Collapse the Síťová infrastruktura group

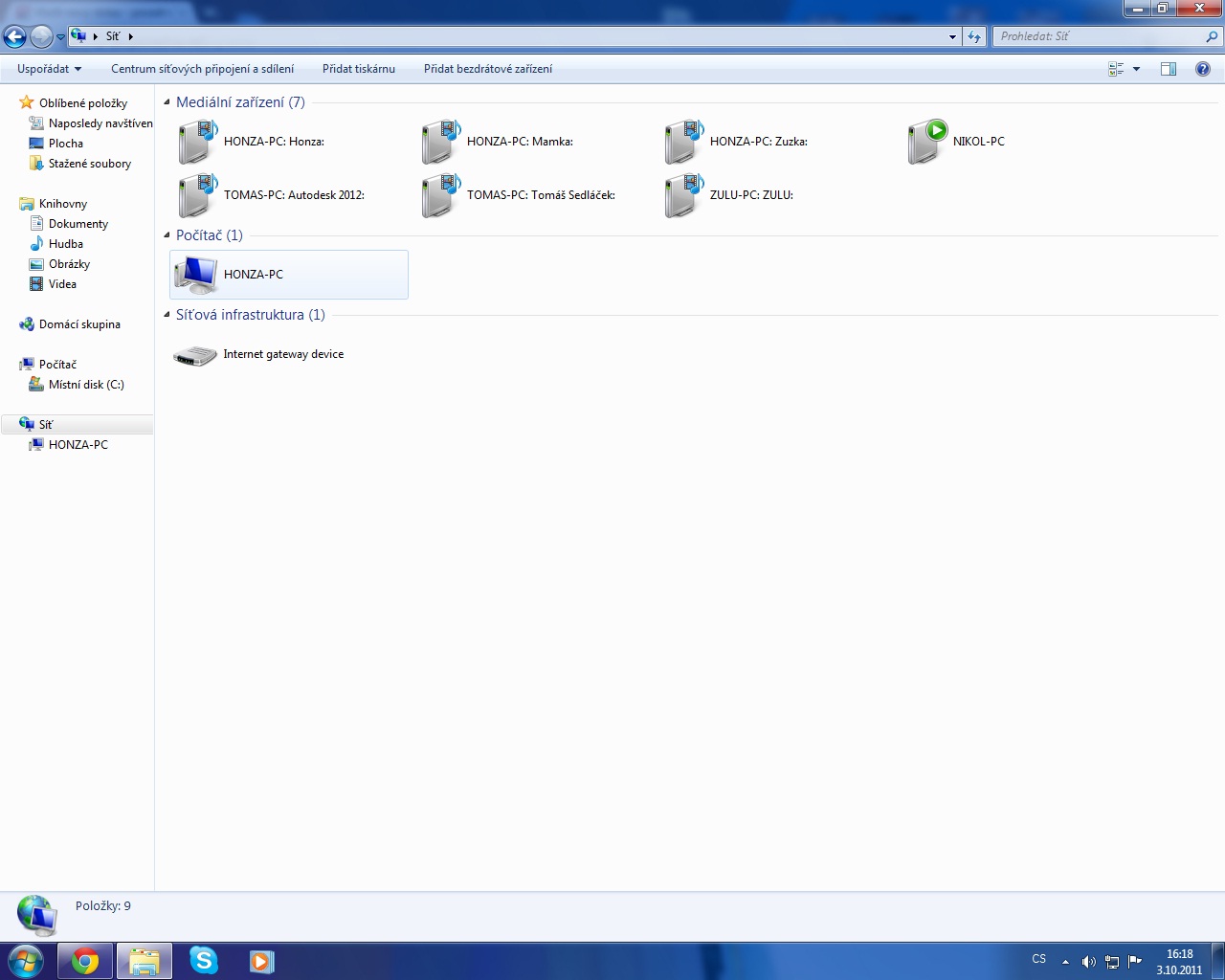click(x=167, y=315)
